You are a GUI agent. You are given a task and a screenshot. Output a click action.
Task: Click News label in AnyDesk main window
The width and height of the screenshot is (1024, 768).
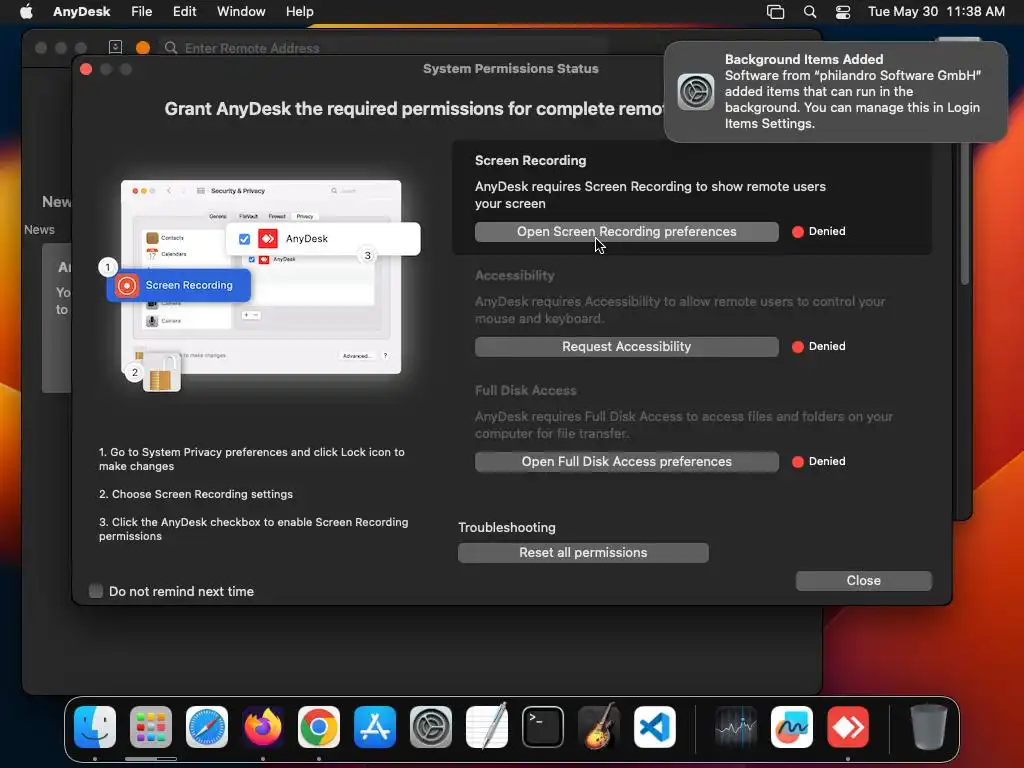pos(39,230)
